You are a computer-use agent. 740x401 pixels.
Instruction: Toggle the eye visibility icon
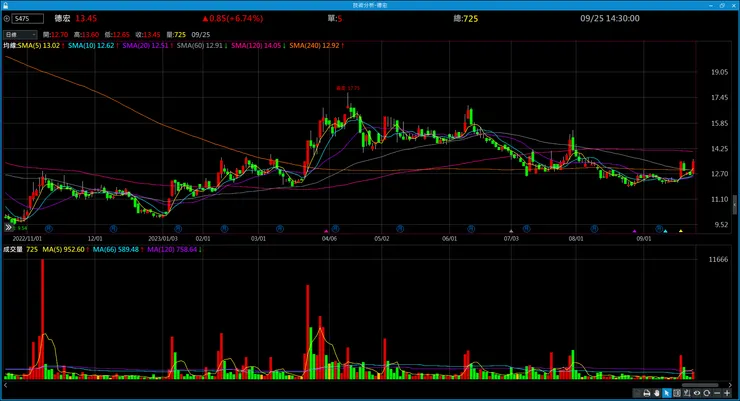click(697, 393)
